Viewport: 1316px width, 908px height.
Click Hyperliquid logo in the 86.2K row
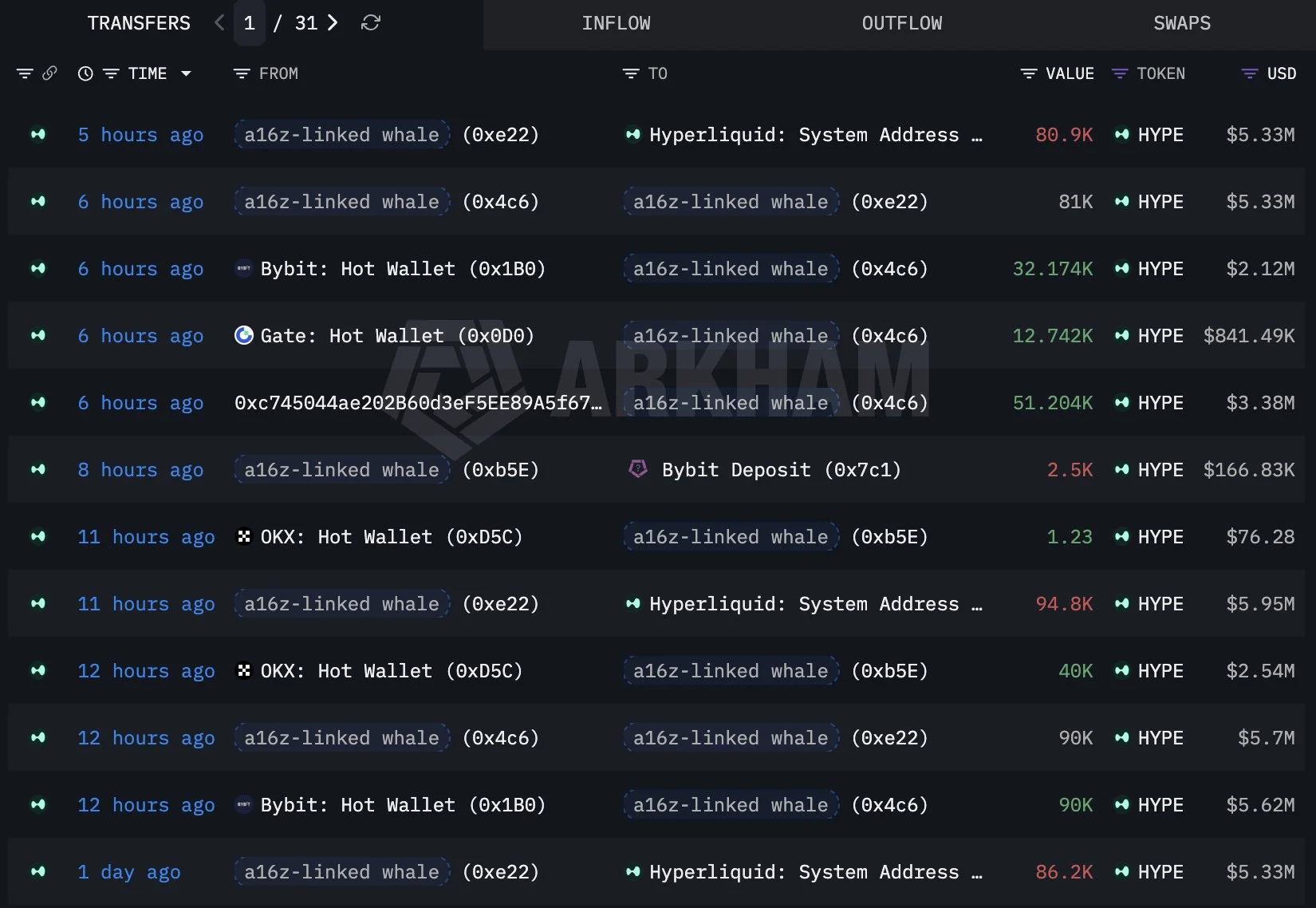633,871
